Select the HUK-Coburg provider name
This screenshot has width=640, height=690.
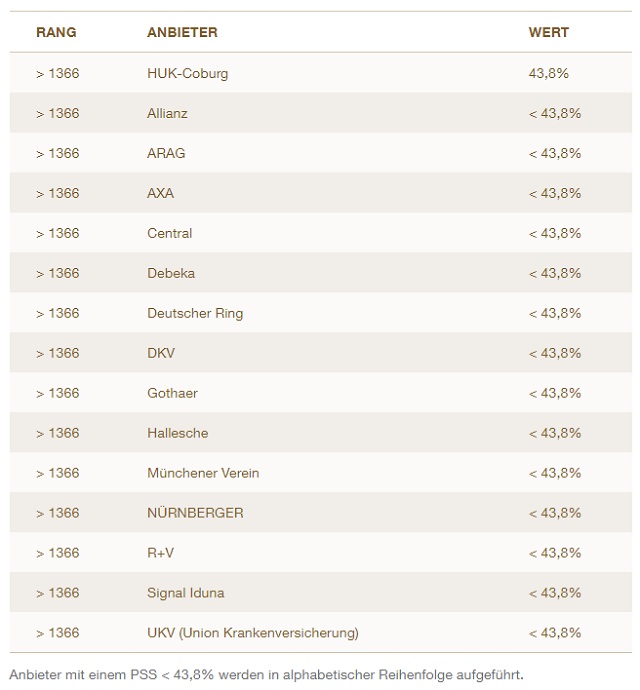[187, 73]
